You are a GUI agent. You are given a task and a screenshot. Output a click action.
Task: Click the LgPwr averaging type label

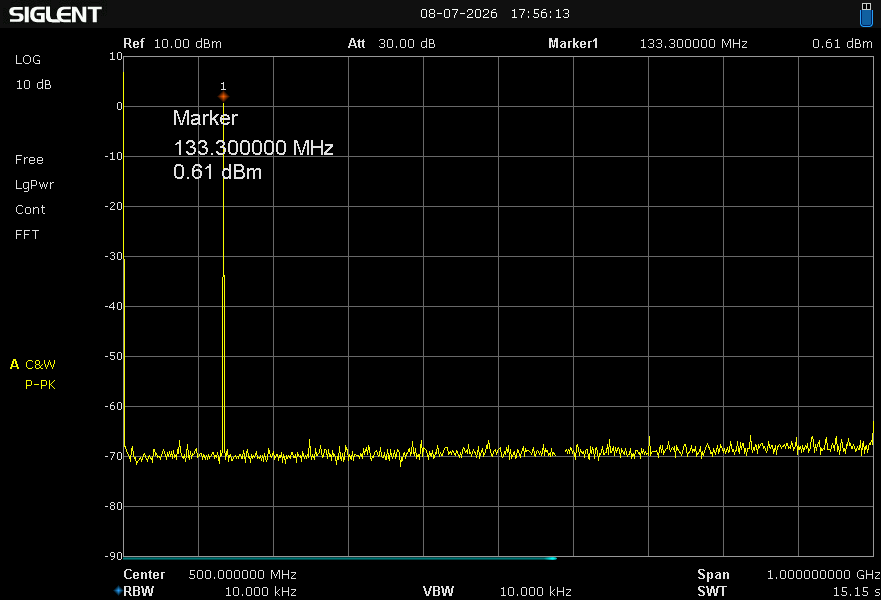pos(34,185)
